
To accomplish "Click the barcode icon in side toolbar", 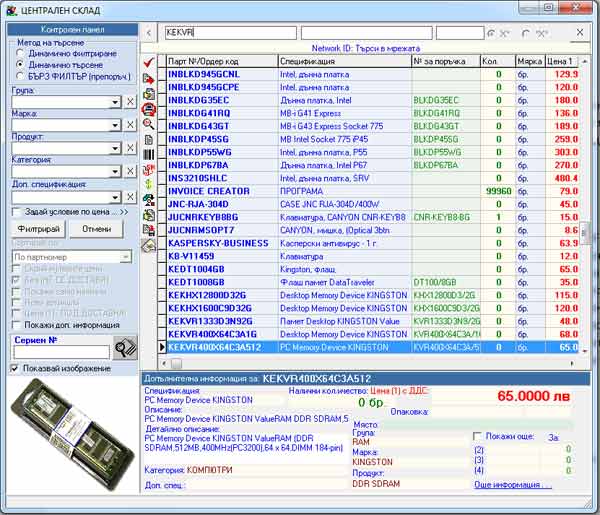I will coord(148,155).
